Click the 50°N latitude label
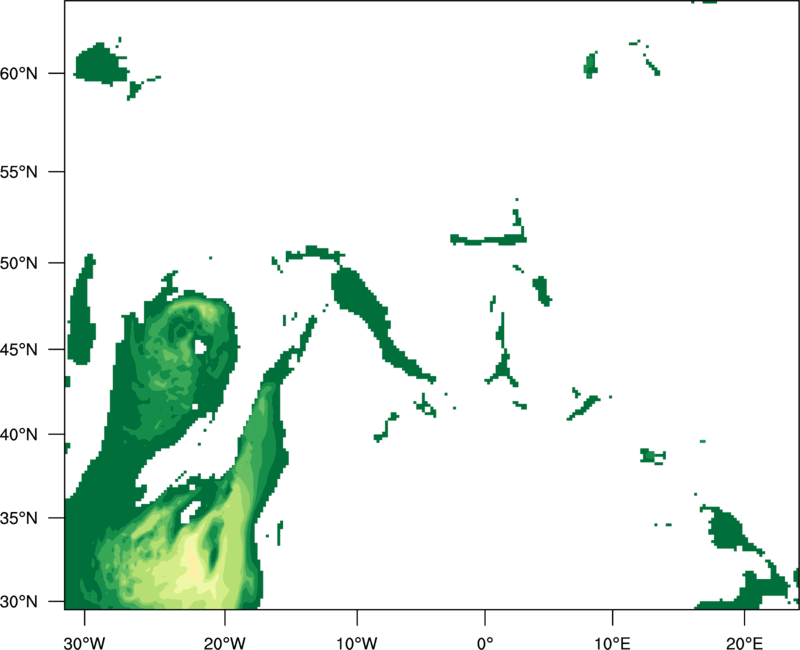 [x=19, y=263]
